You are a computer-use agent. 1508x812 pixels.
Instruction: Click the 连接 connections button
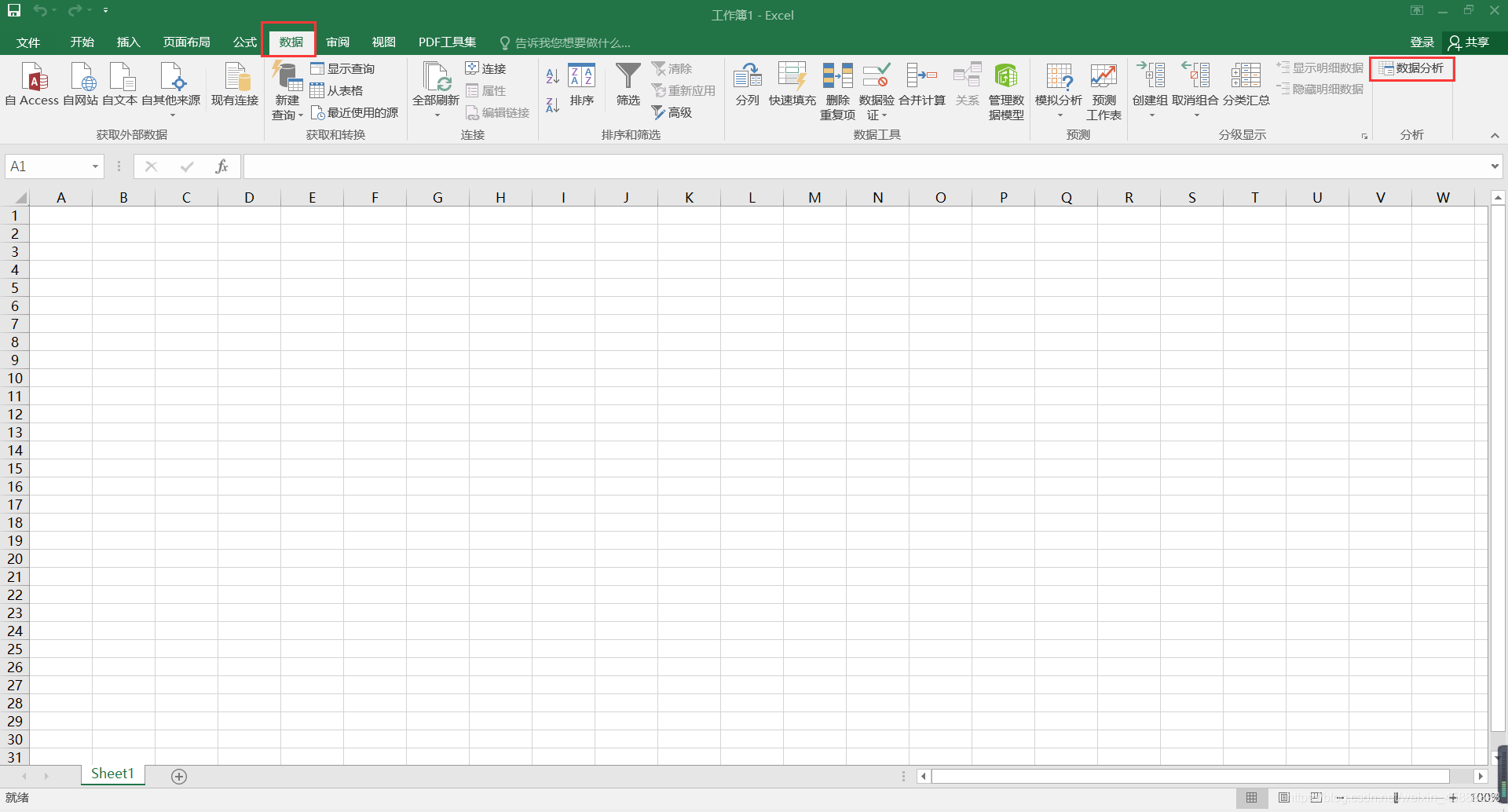tap(485, 68)
